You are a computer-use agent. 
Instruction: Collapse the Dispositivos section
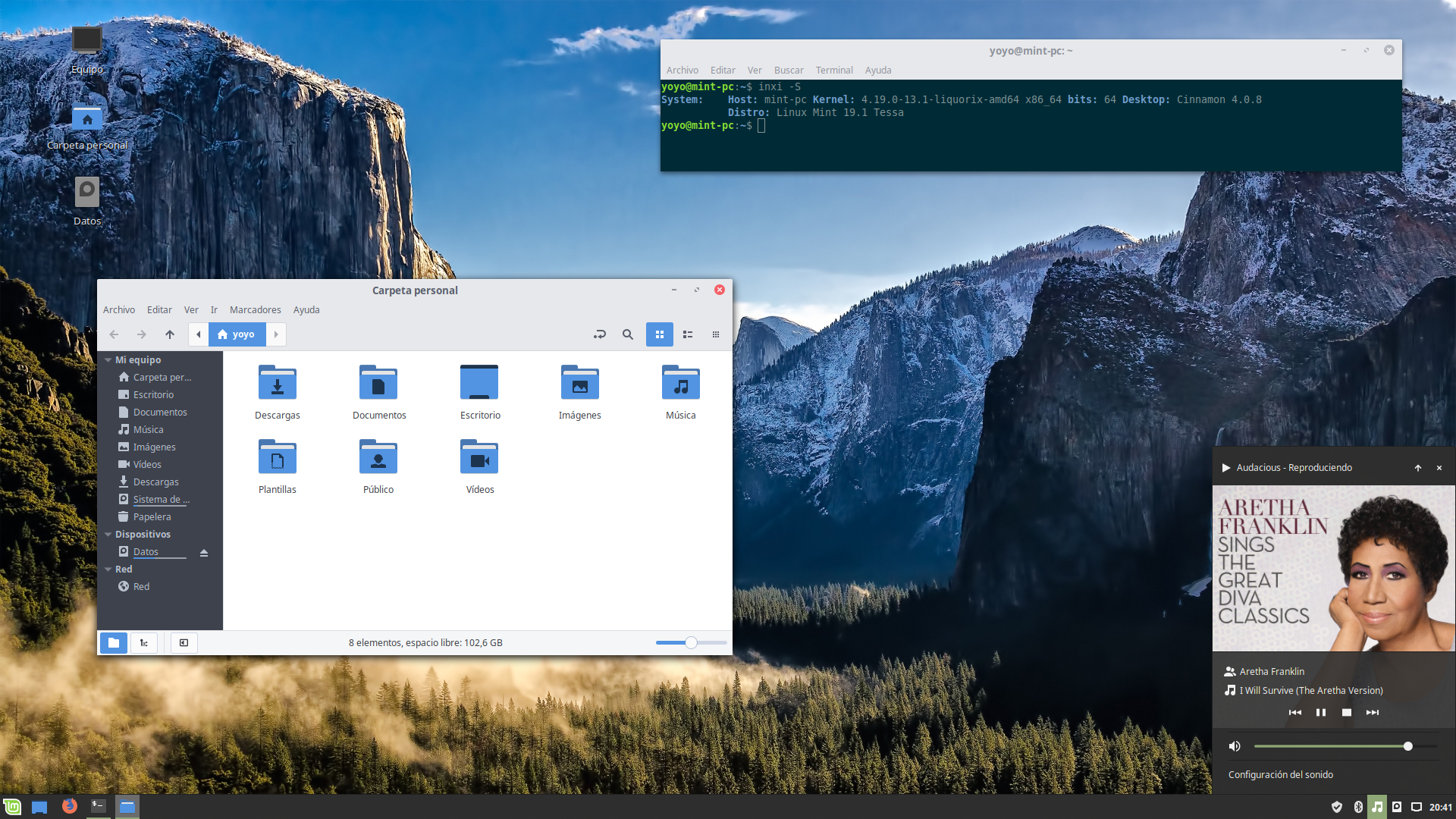click(108, 535)
